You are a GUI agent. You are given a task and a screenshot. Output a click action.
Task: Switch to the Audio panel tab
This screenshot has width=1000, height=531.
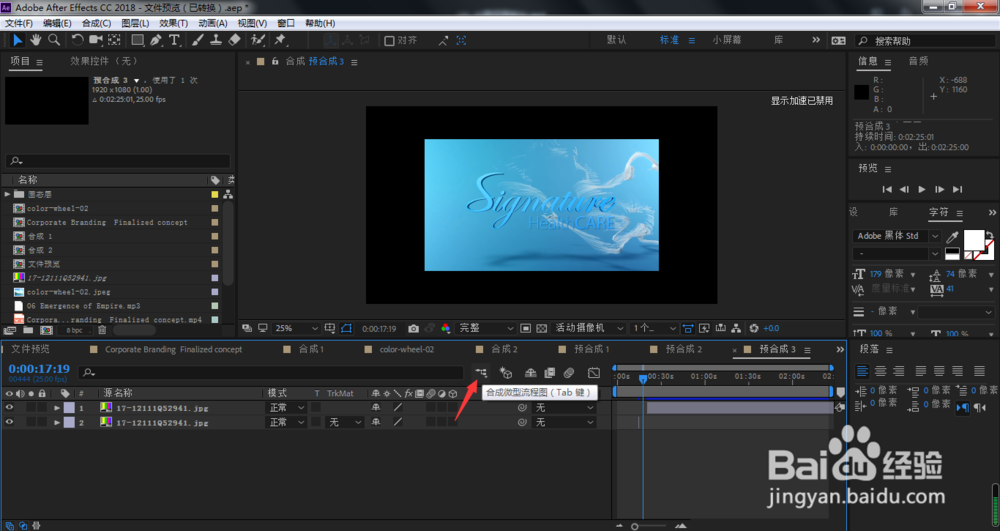918,61
